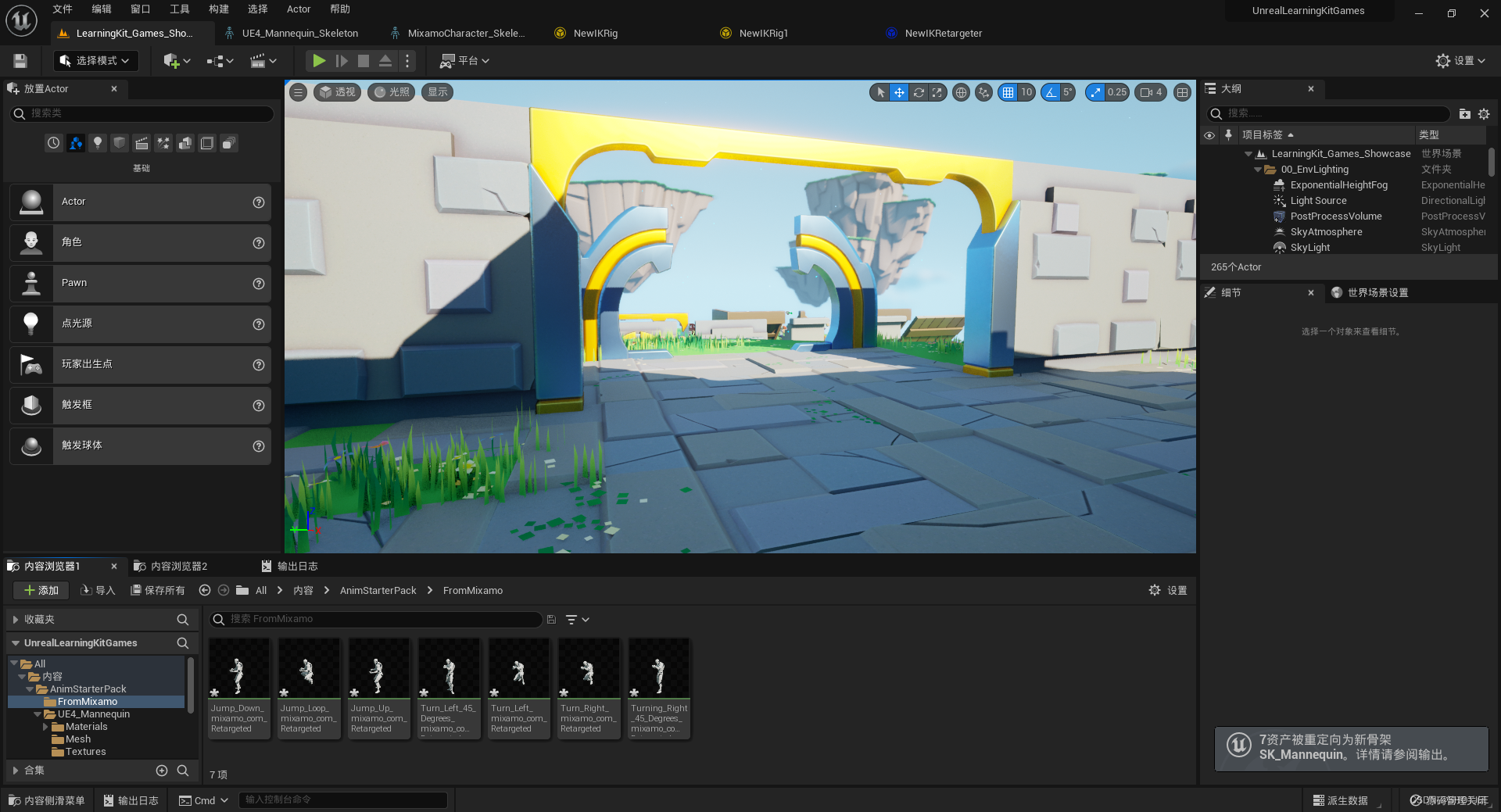
Task: Select the Cinematic clapperboard category in Place Actors
Action: tap(141, 143)
